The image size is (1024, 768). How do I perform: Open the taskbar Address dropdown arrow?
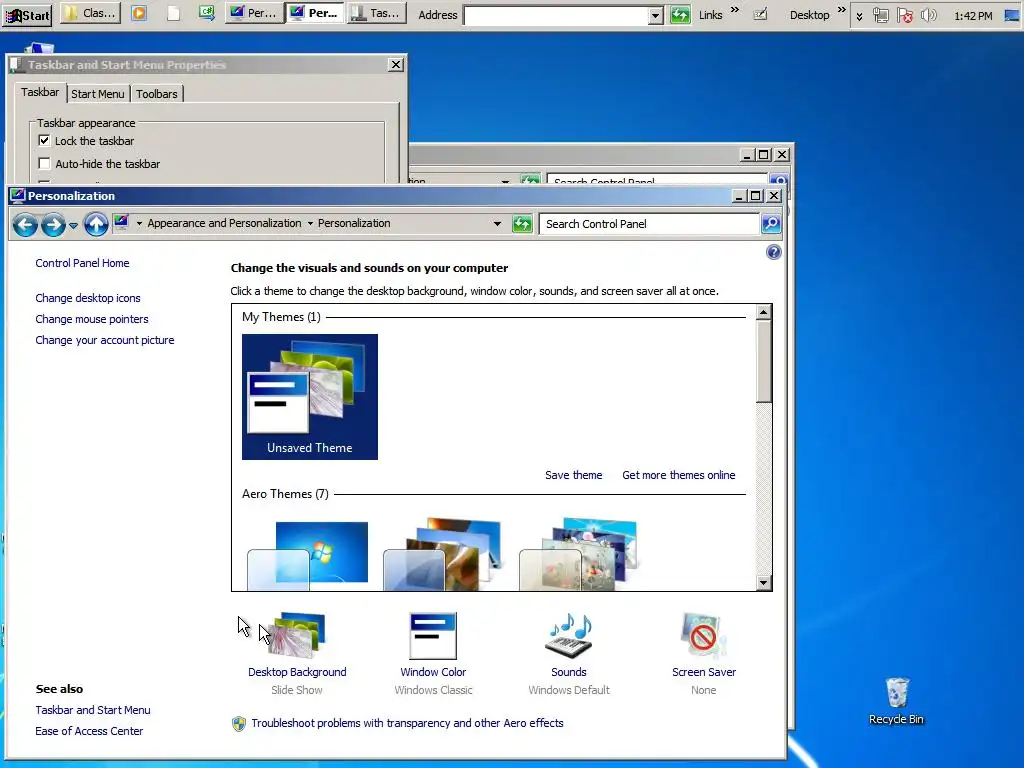(656, 16)
